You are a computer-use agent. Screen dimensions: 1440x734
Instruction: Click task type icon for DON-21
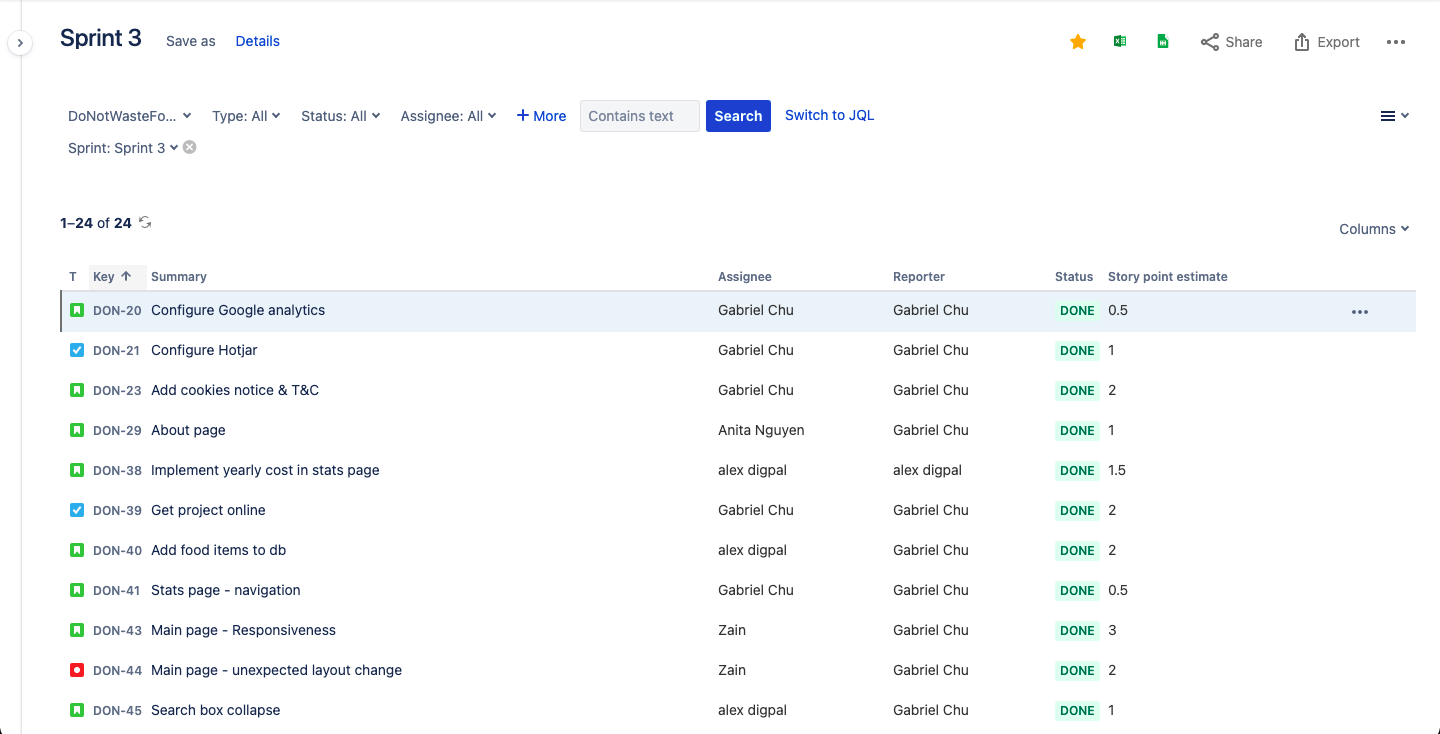pos(77,350)
